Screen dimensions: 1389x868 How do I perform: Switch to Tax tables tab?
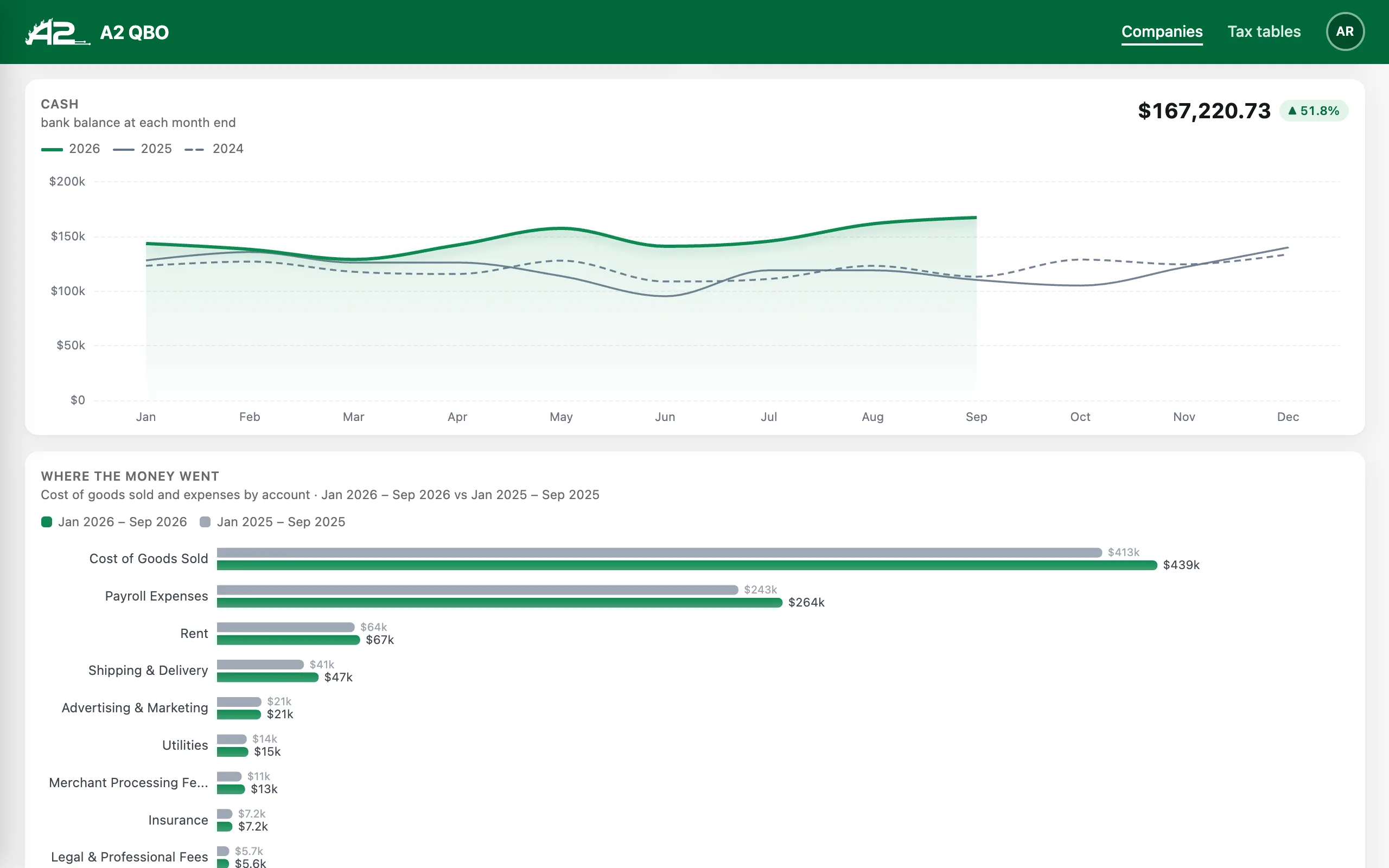pyautogui.click(x=1264, y=31)
